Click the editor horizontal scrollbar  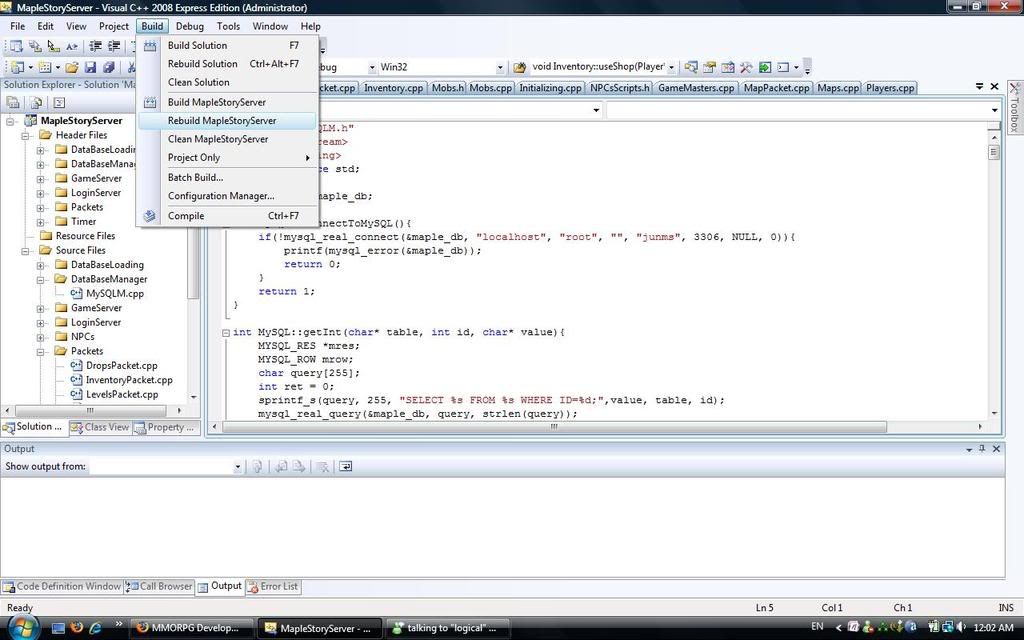tap(553, 426)
